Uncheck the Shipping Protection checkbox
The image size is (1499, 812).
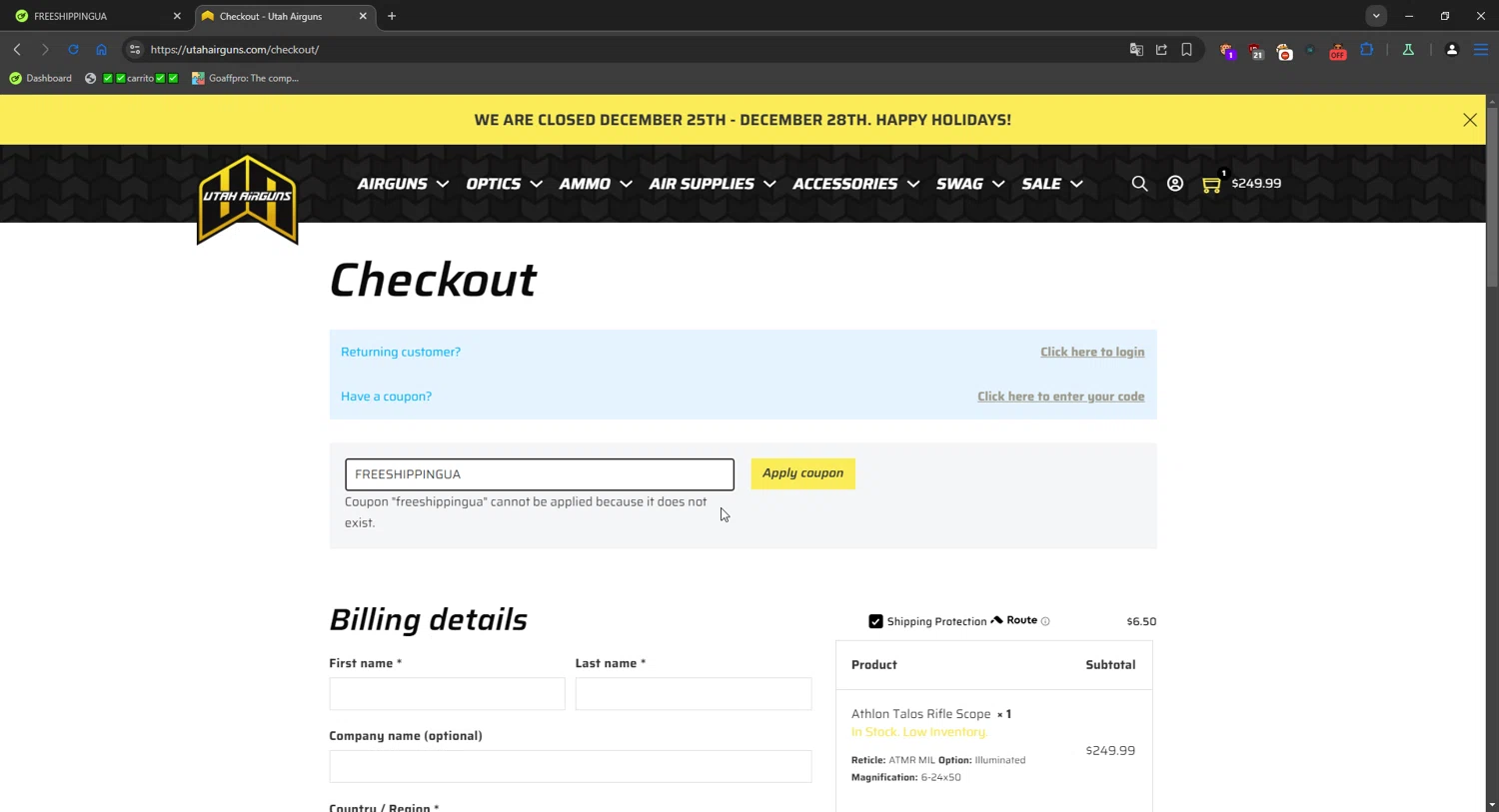point(875,621)
